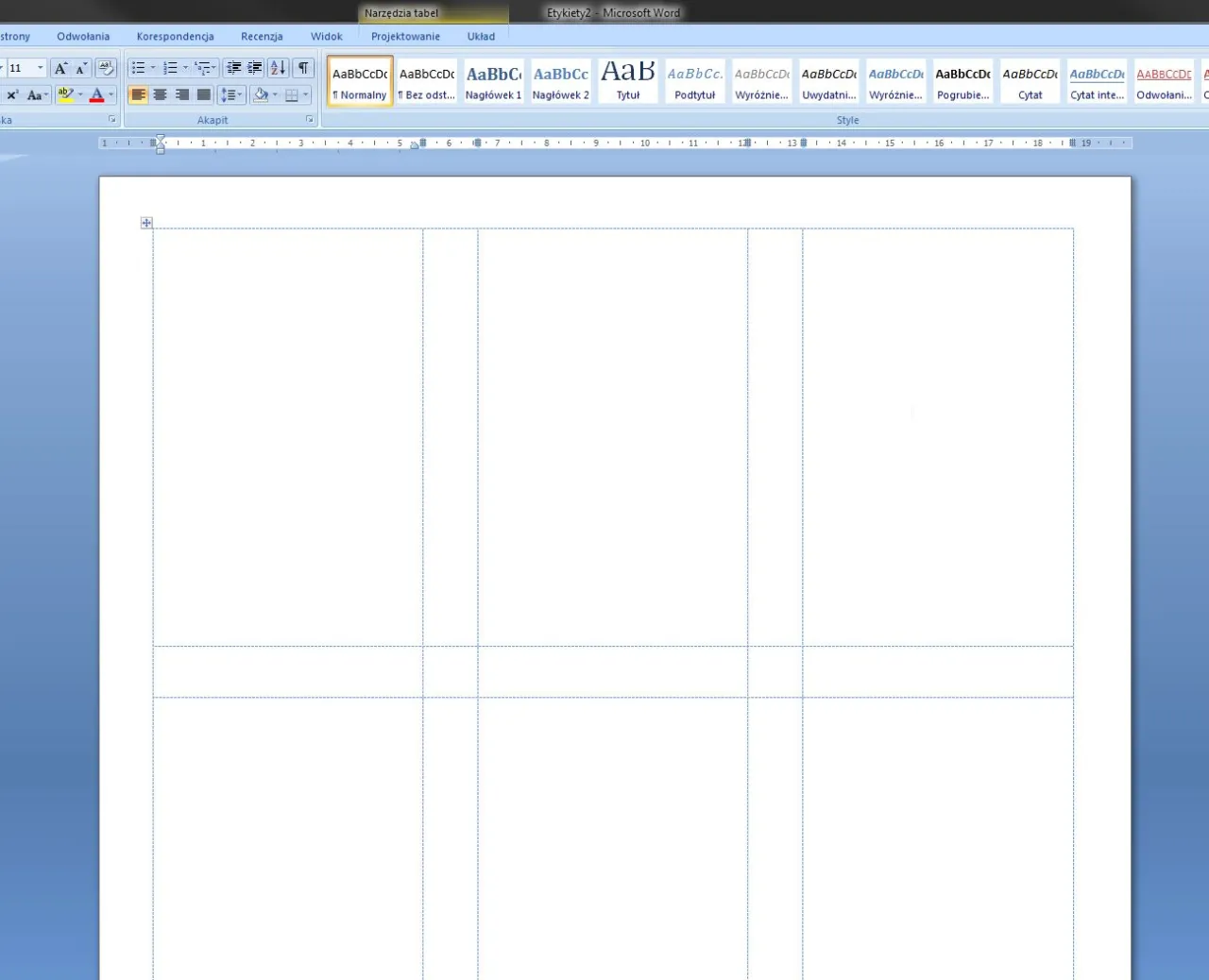Switch to the Układ tab
Image resolution: width=1209 pixels, height=980 pixels.
[481, 37]
